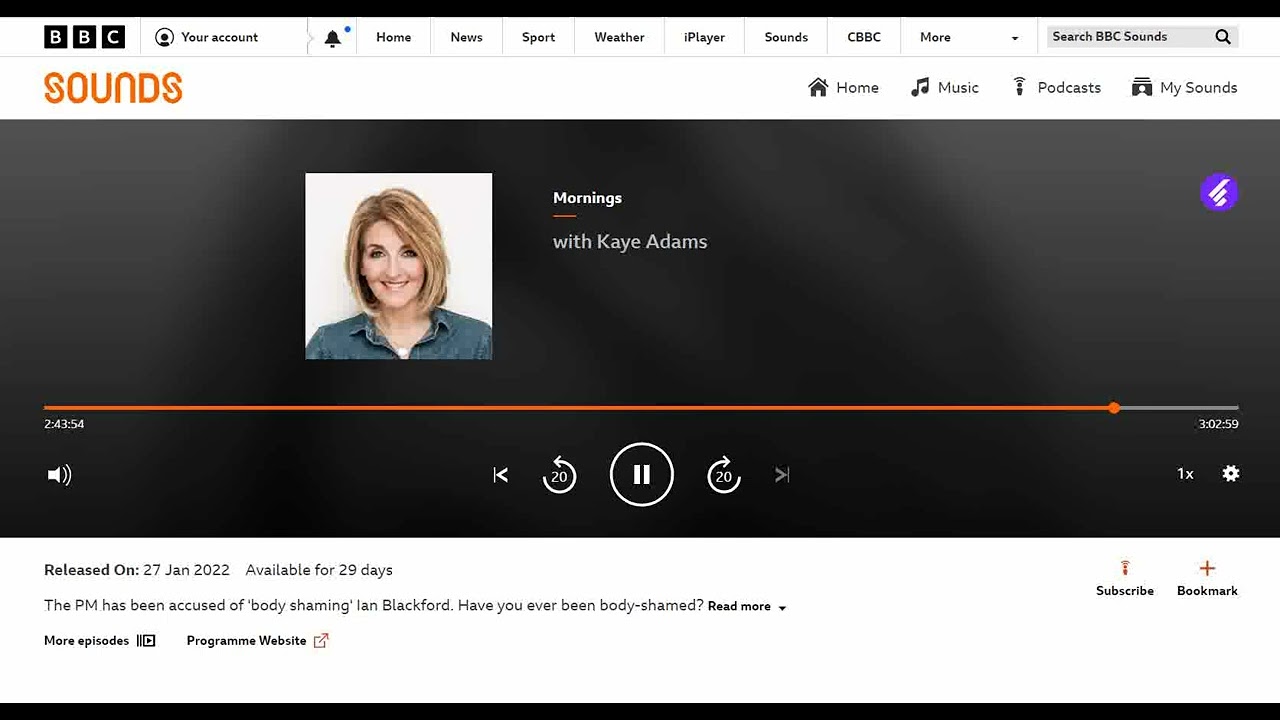This screenshot has height=720, width=1280.
Task: Click the total duration 3:02:59
Action: click(1218, 424)
